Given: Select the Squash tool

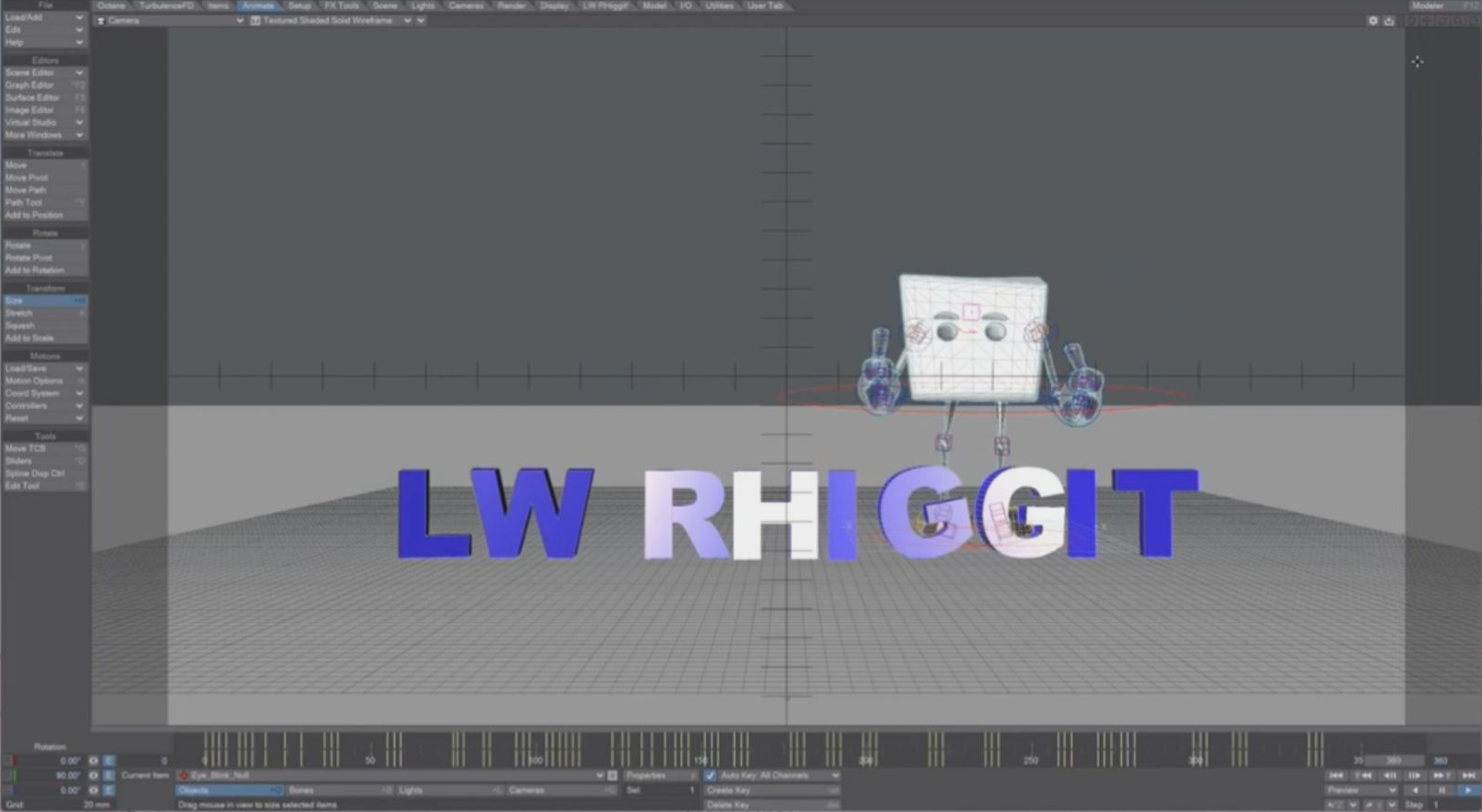Looking at the screenshot, I should tap(44, 326).
